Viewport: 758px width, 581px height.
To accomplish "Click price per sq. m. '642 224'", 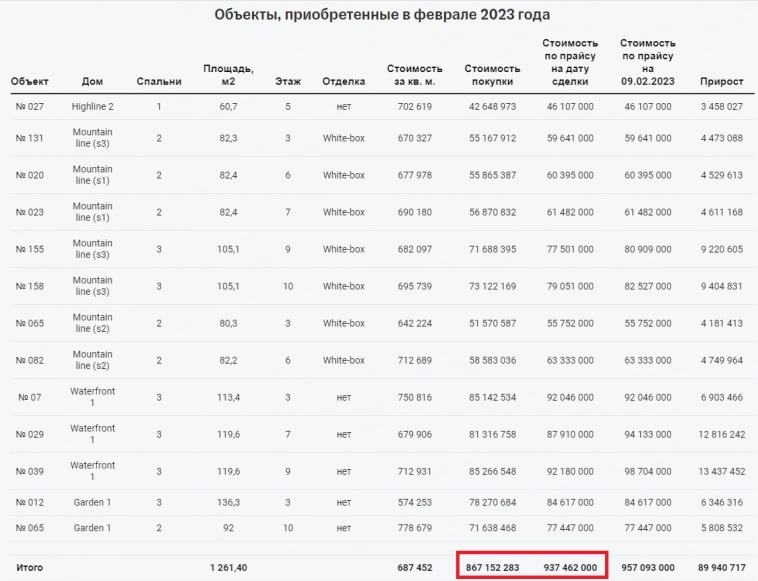I will point(415,323).
